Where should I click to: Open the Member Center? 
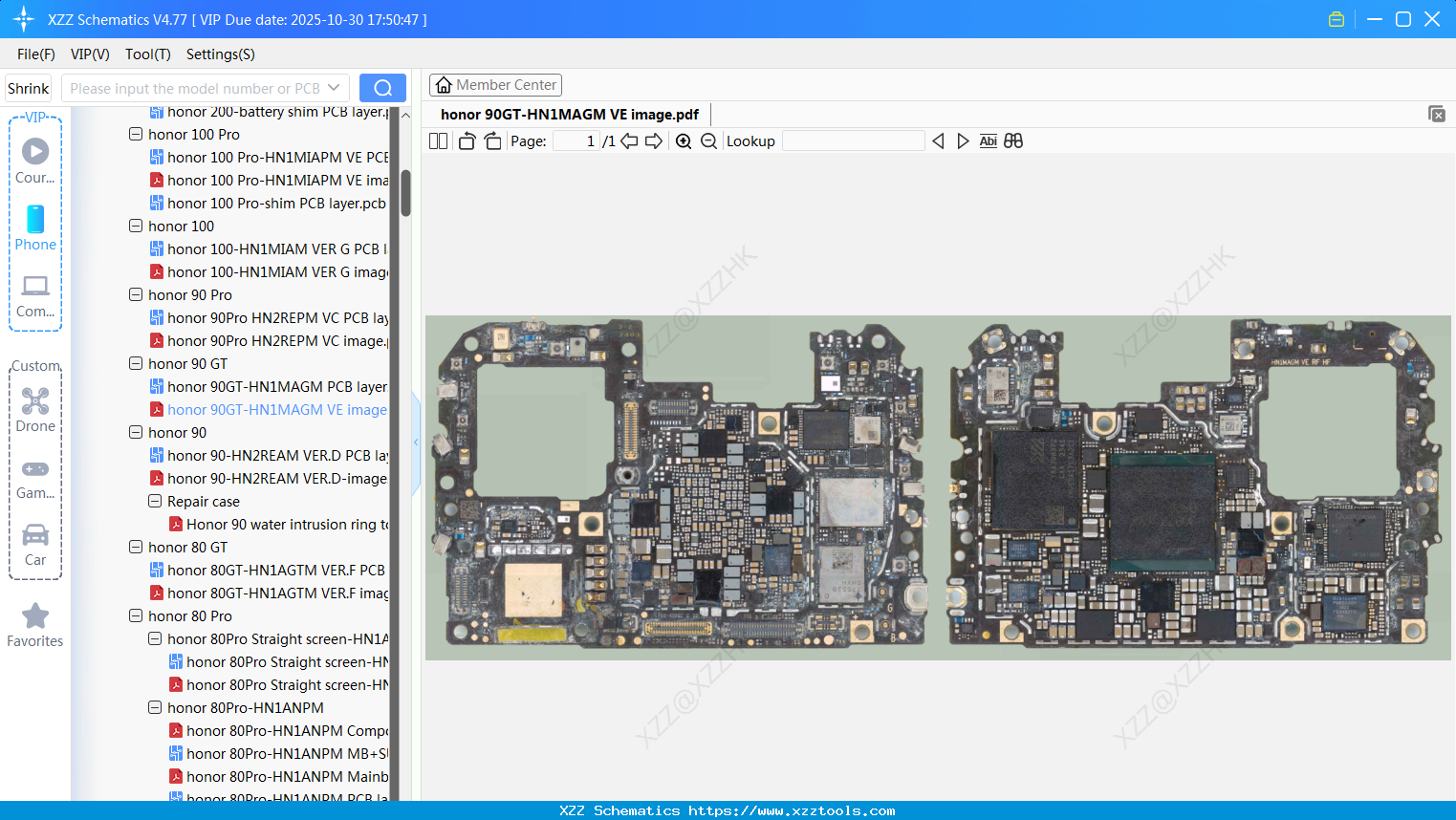tap(495, 85)
